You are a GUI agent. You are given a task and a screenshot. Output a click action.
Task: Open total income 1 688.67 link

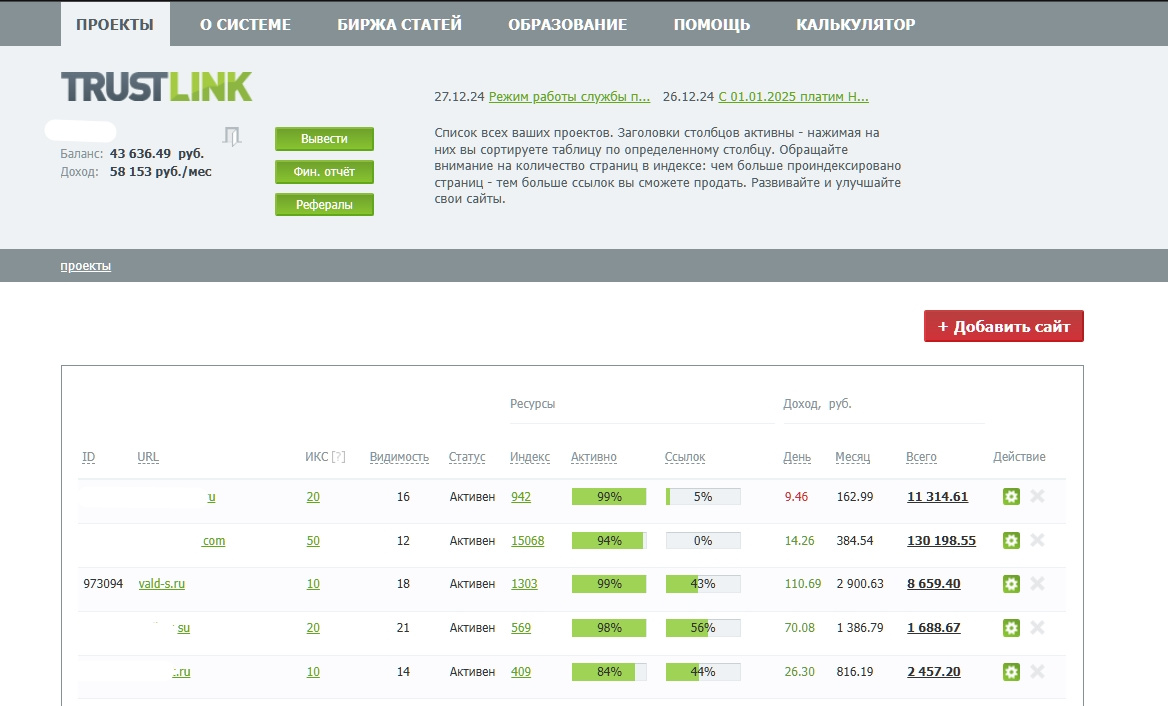coord(933,628)
